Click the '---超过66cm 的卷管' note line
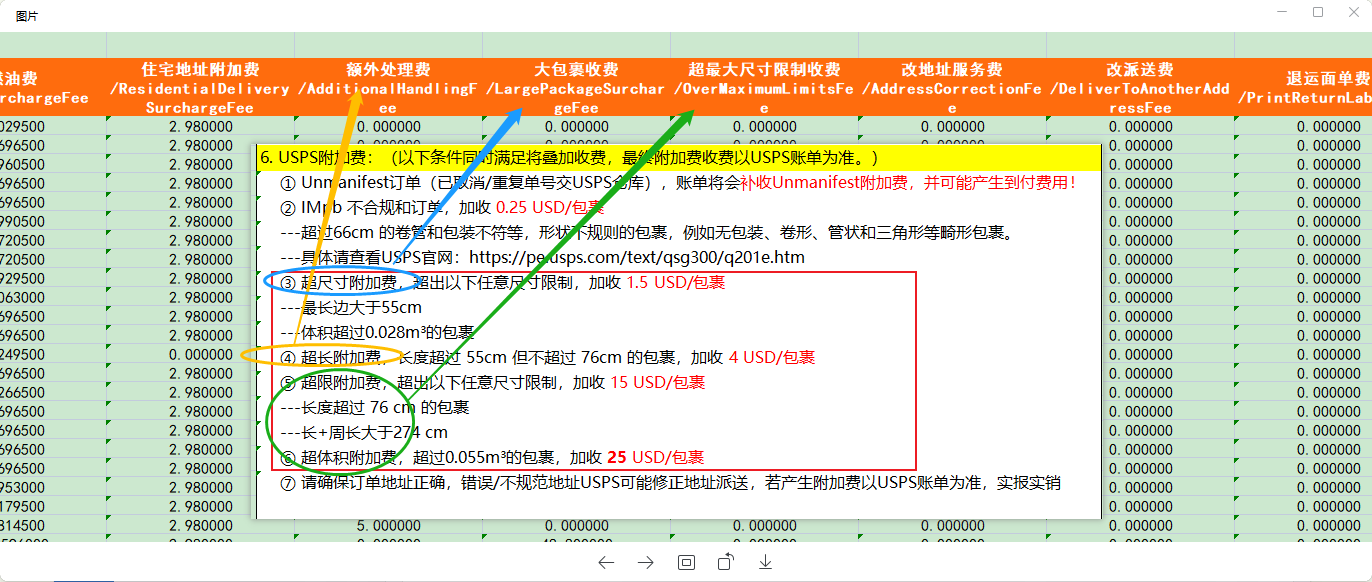Image resolution: width=1372 pixels, height=582 pixels. click(647, 233)
